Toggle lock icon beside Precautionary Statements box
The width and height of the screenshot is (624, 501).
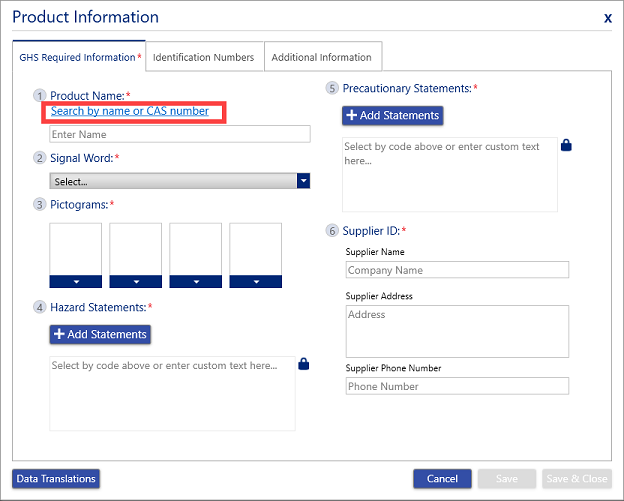click(566, 146)
